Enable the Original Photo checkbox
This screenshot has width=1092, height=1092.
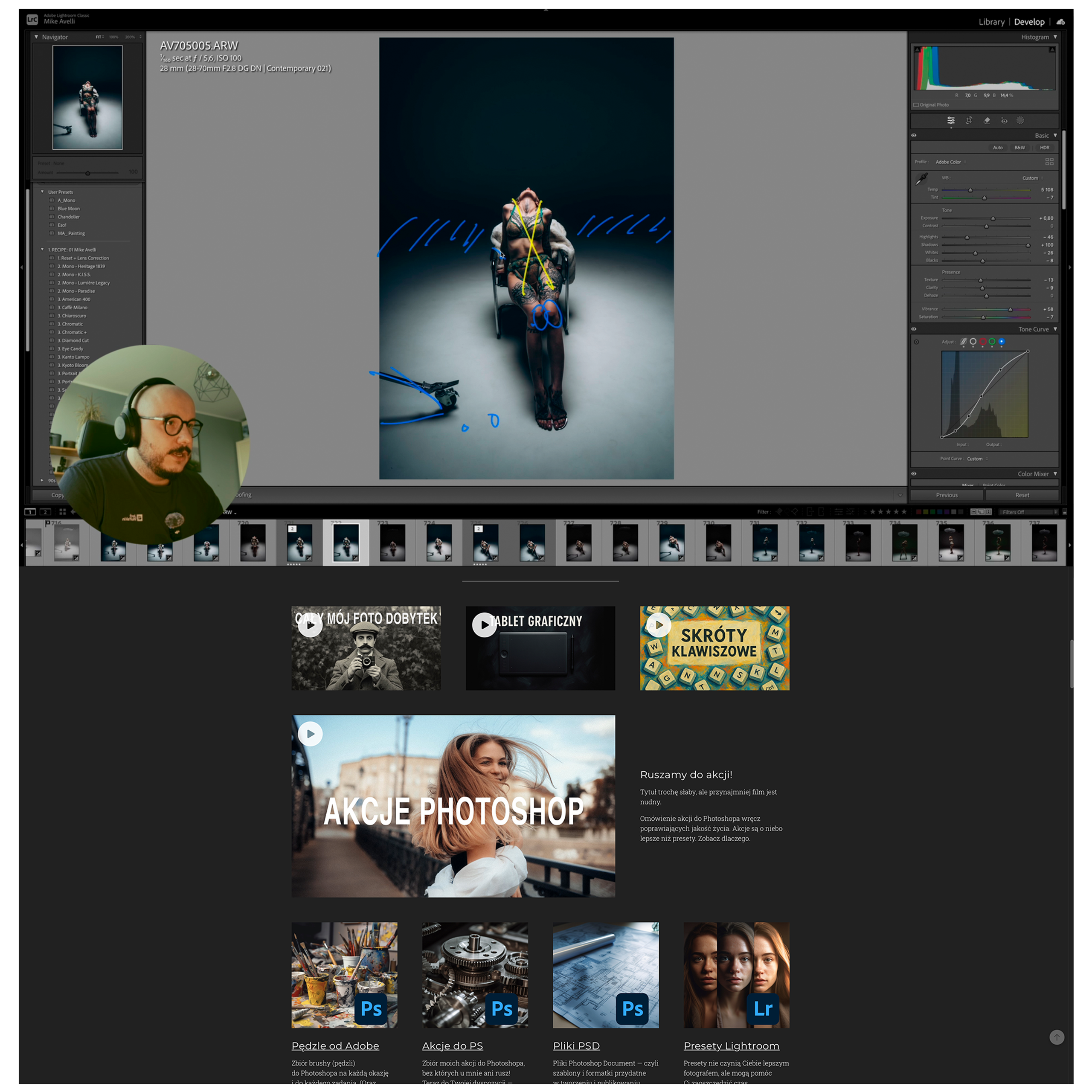click(916, 105)
